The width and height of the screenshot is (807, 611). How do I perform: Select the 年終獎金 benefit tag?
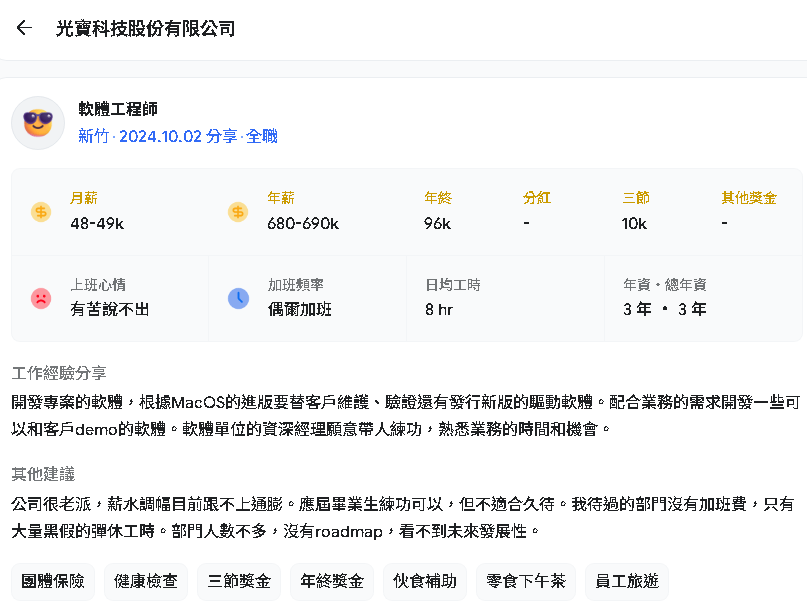332,582
